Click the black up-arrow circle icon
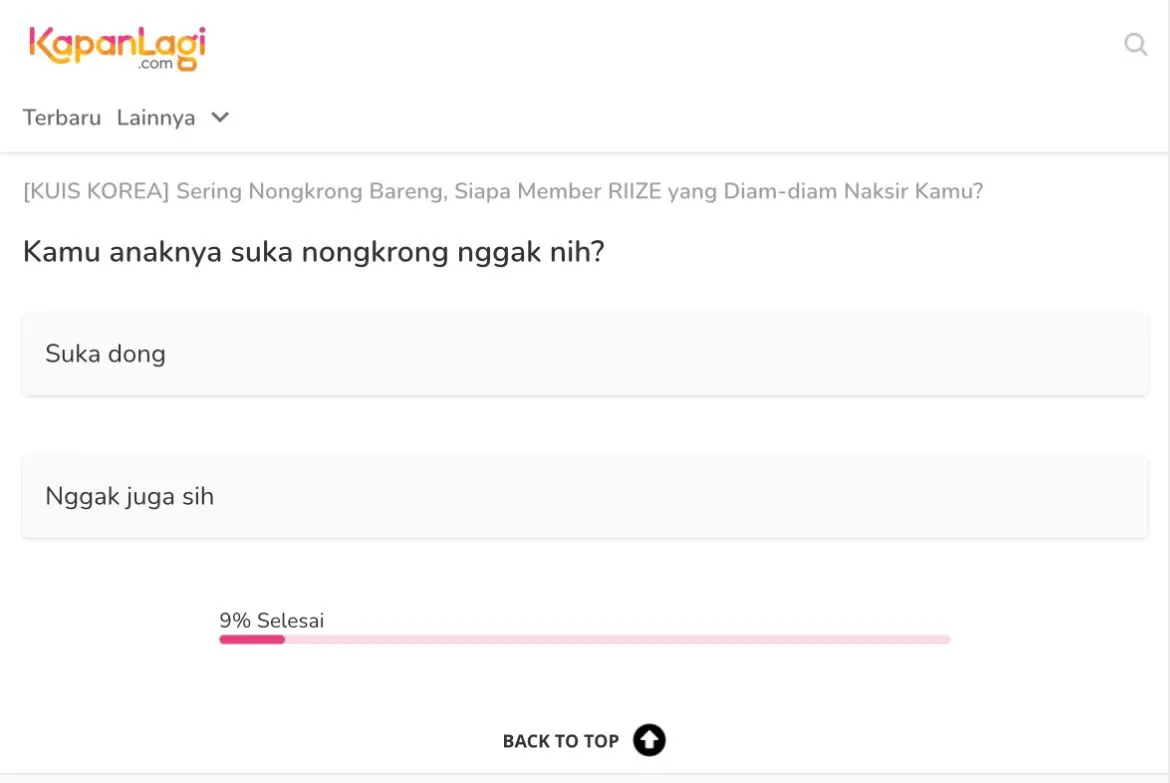The width and height of the screenshot is (1170, 783). (x=649, y=740)
